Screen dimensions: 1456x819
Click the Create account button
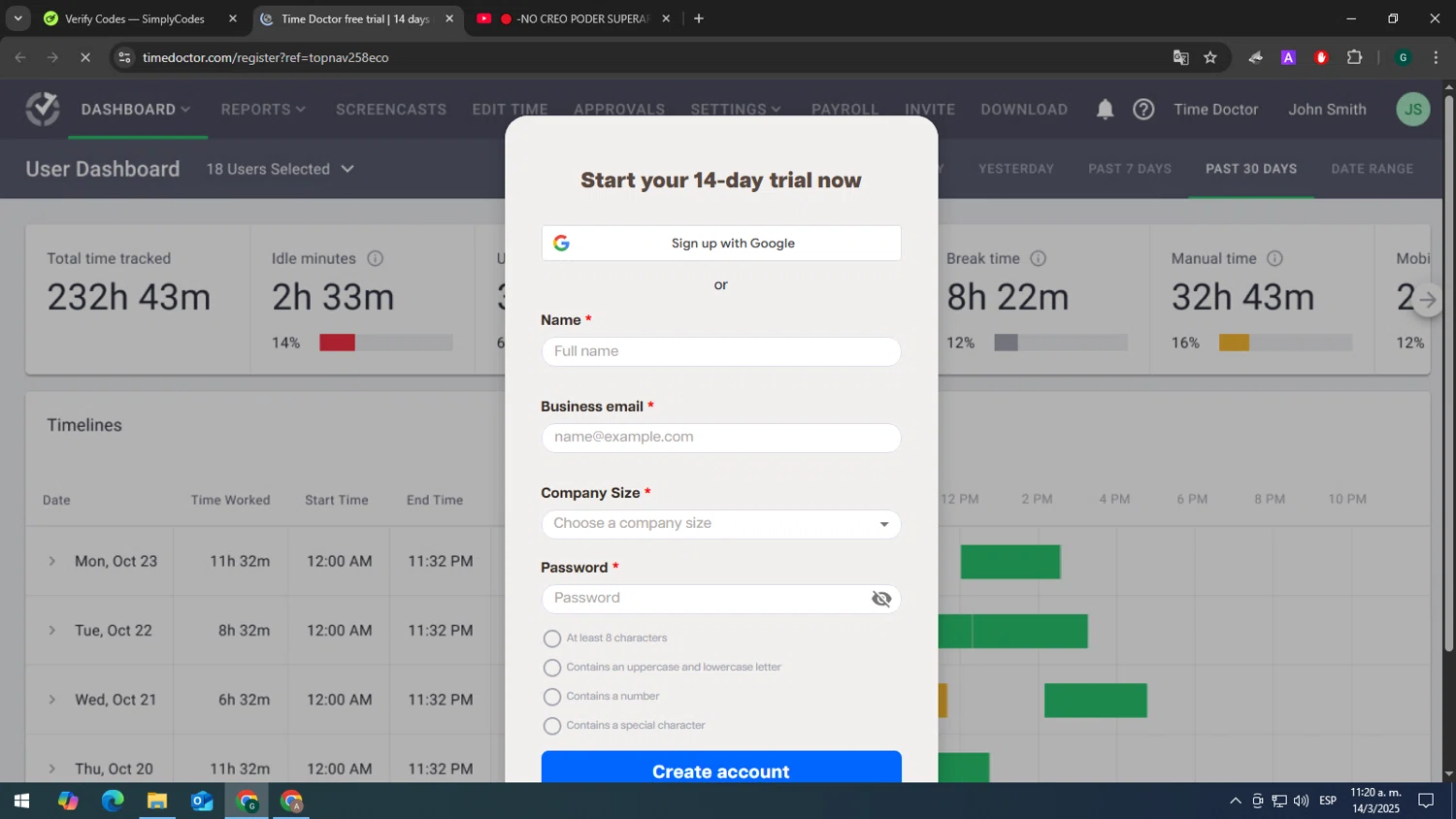click(721, 768)
